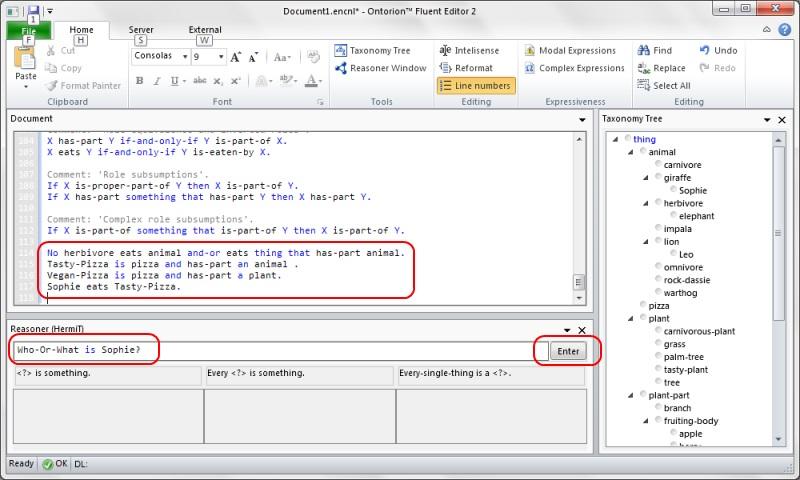Collapse the plant-part tree node
The image size is (800, 480).
[x=631, y=395]
